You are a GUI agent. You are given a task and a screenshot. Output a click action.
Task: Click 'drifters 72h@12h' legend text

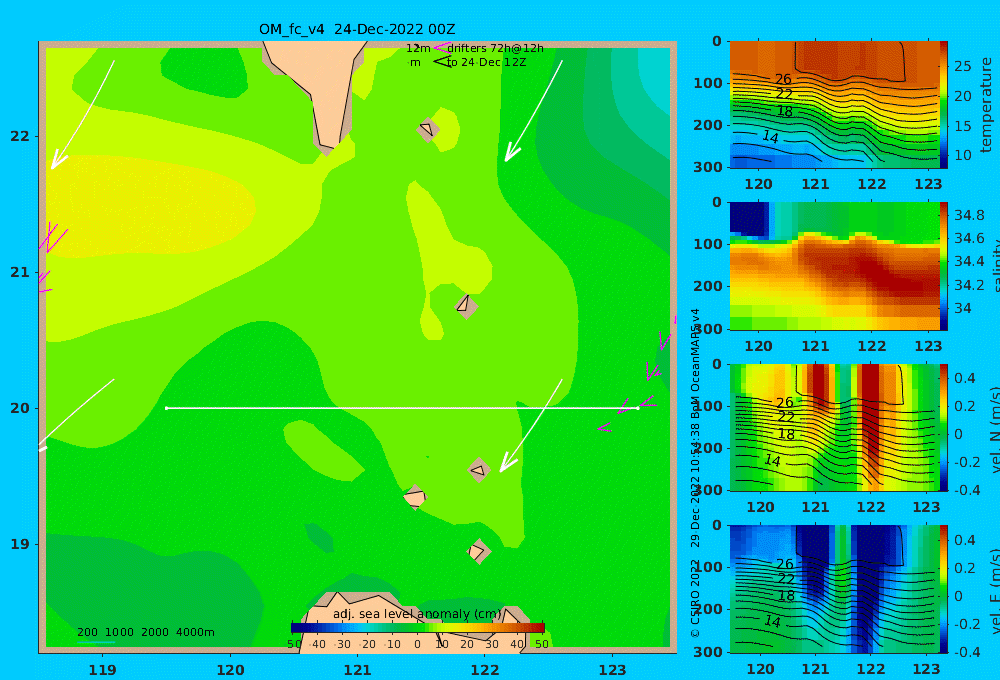(x=495, y=48)
